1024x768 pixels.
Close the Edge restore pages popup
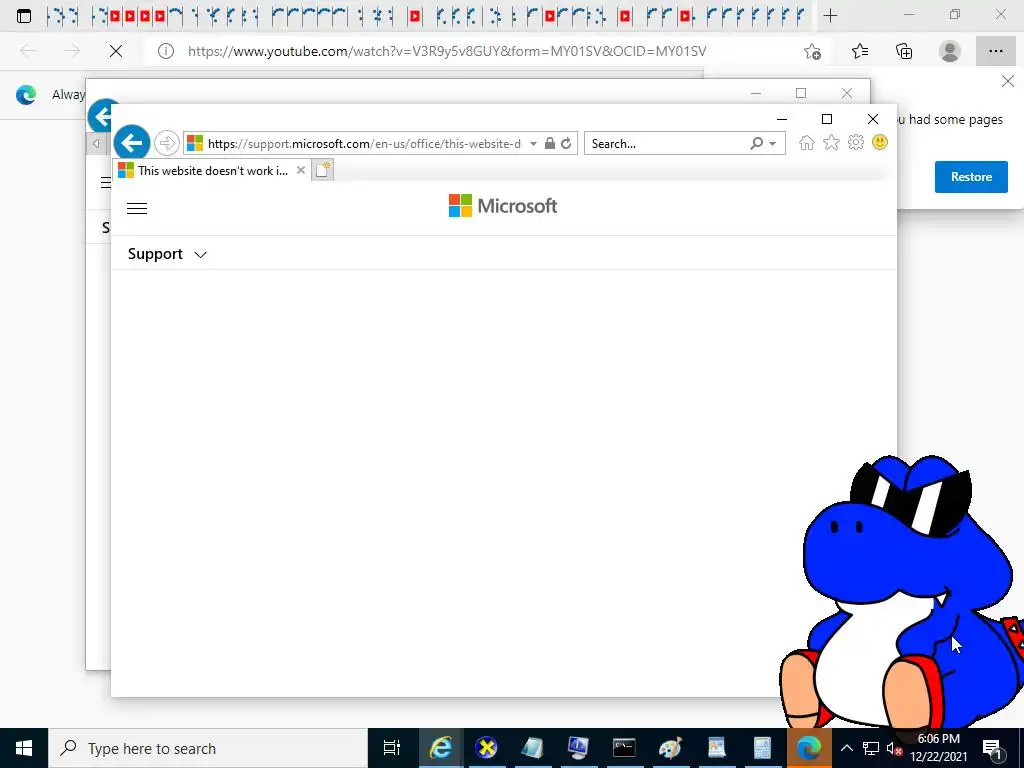tap(1008, 81)
